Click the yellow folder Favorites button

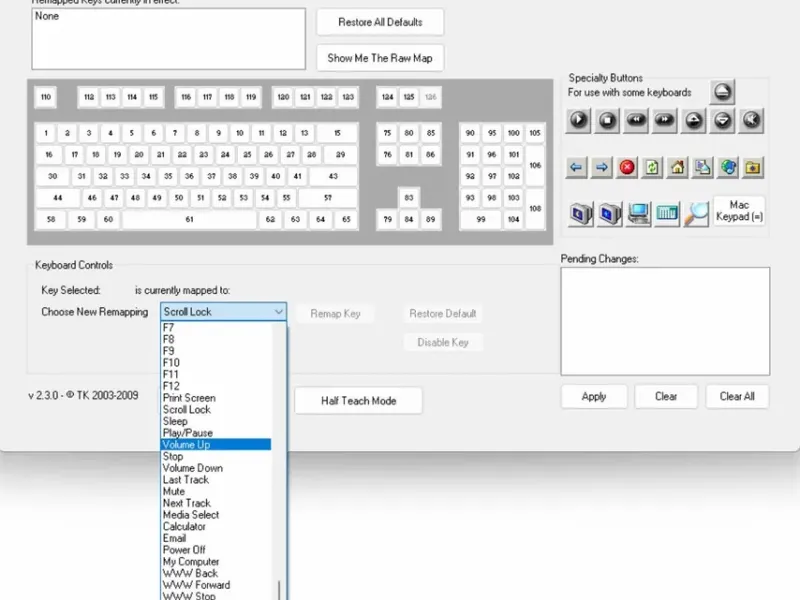click(753, 167)
